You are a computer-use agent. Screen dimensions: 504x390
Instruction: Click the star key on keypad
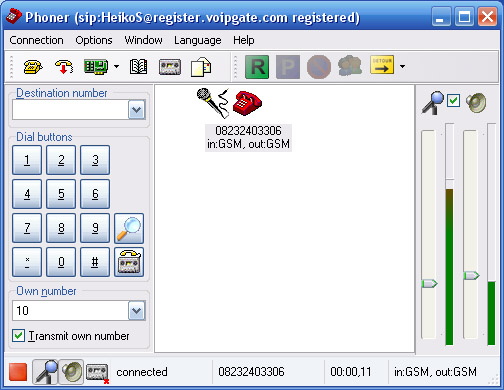27,262
